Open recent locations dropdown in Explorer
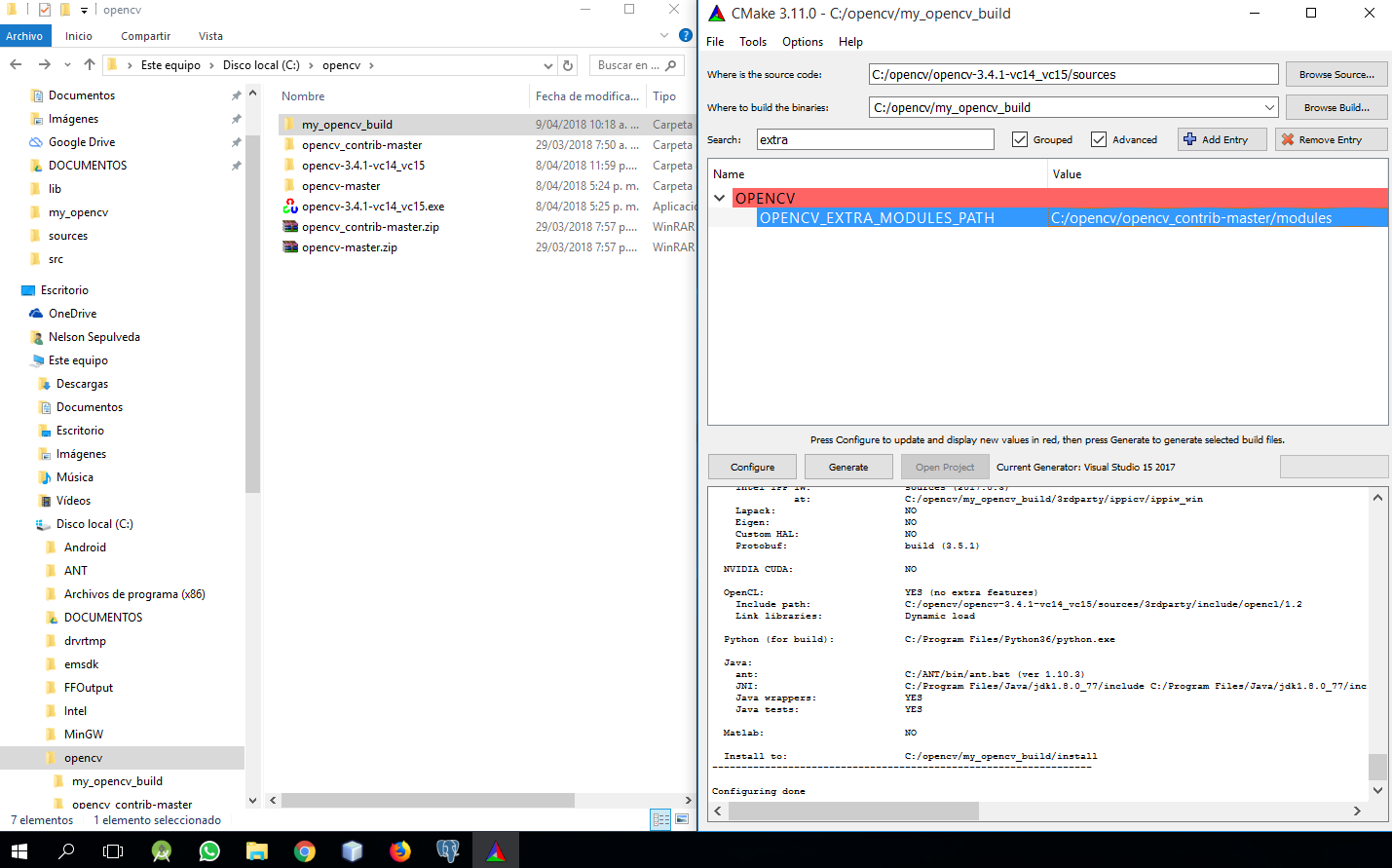The width and height of the screenshot is (1392, 868). (x=67, y=64)
